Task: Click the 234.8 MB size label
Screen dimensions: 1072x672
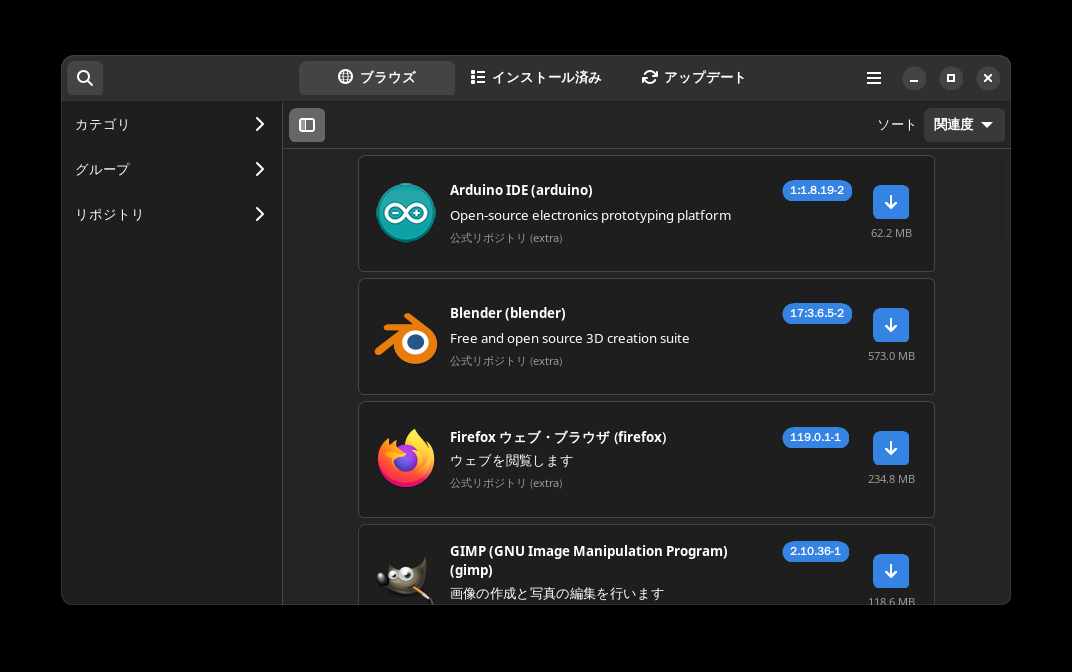Action: click(x=892, y=479)
